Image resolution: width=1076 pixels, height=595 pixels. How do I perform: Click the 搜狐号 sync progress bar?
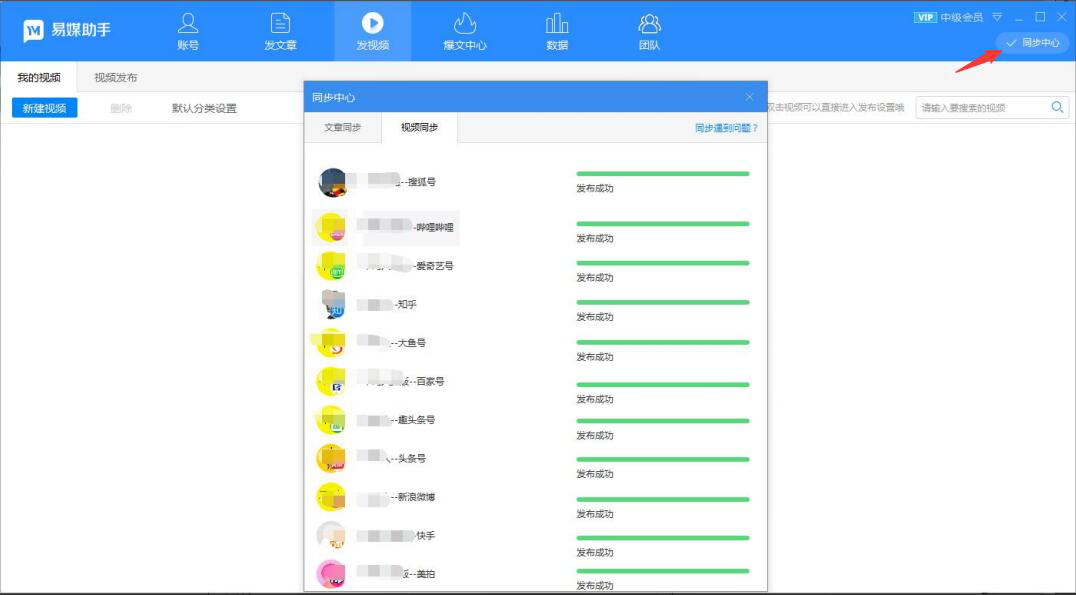pyautogui.click(x=663, y=172)
